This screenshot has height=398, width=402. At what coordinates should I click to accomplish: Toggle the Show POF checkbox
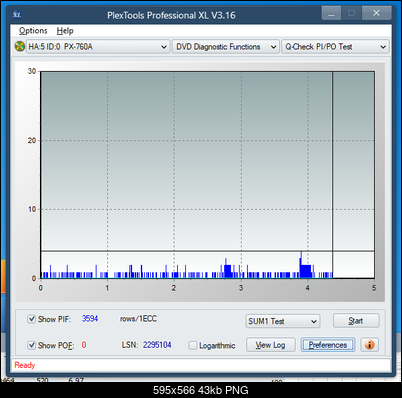pyautogui.click(x=31, y=345)
